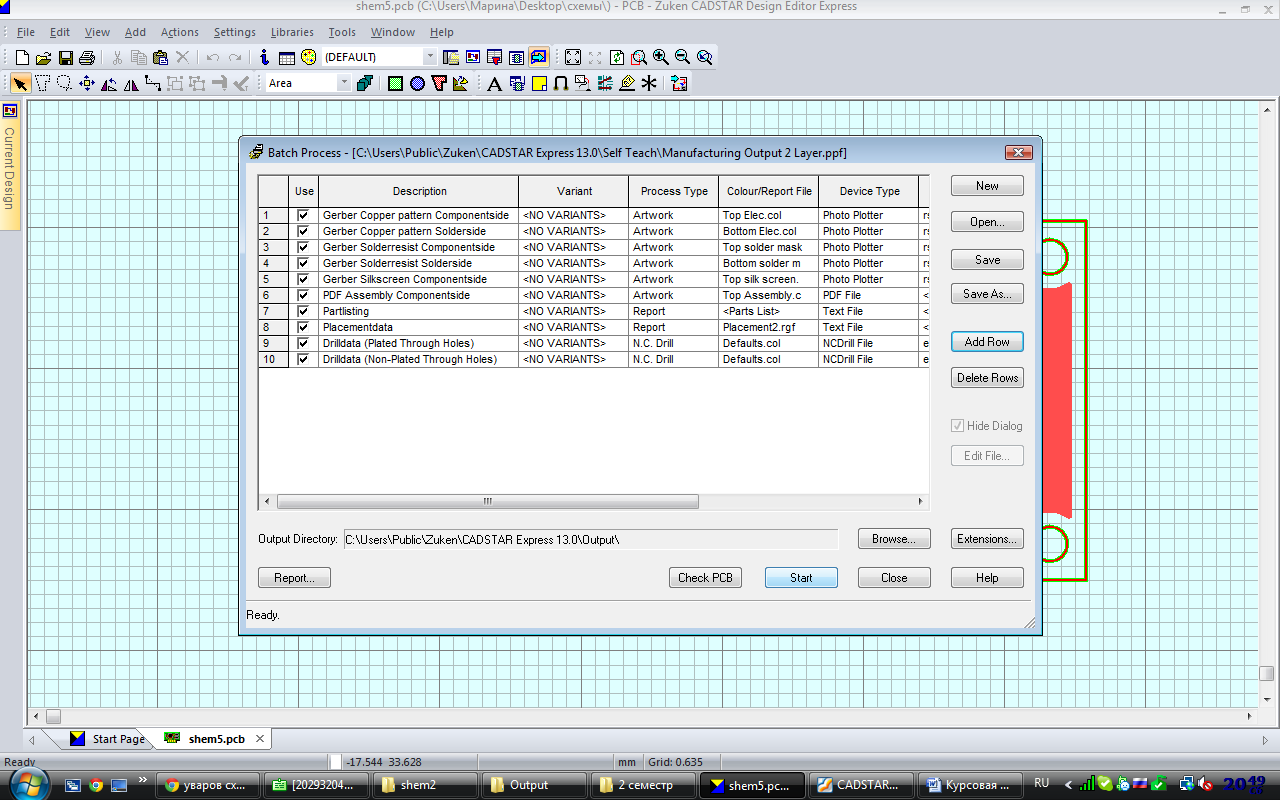The image size is (1280, 800).
Task: Click the Output Directory path field
Action: pos(591,540)
